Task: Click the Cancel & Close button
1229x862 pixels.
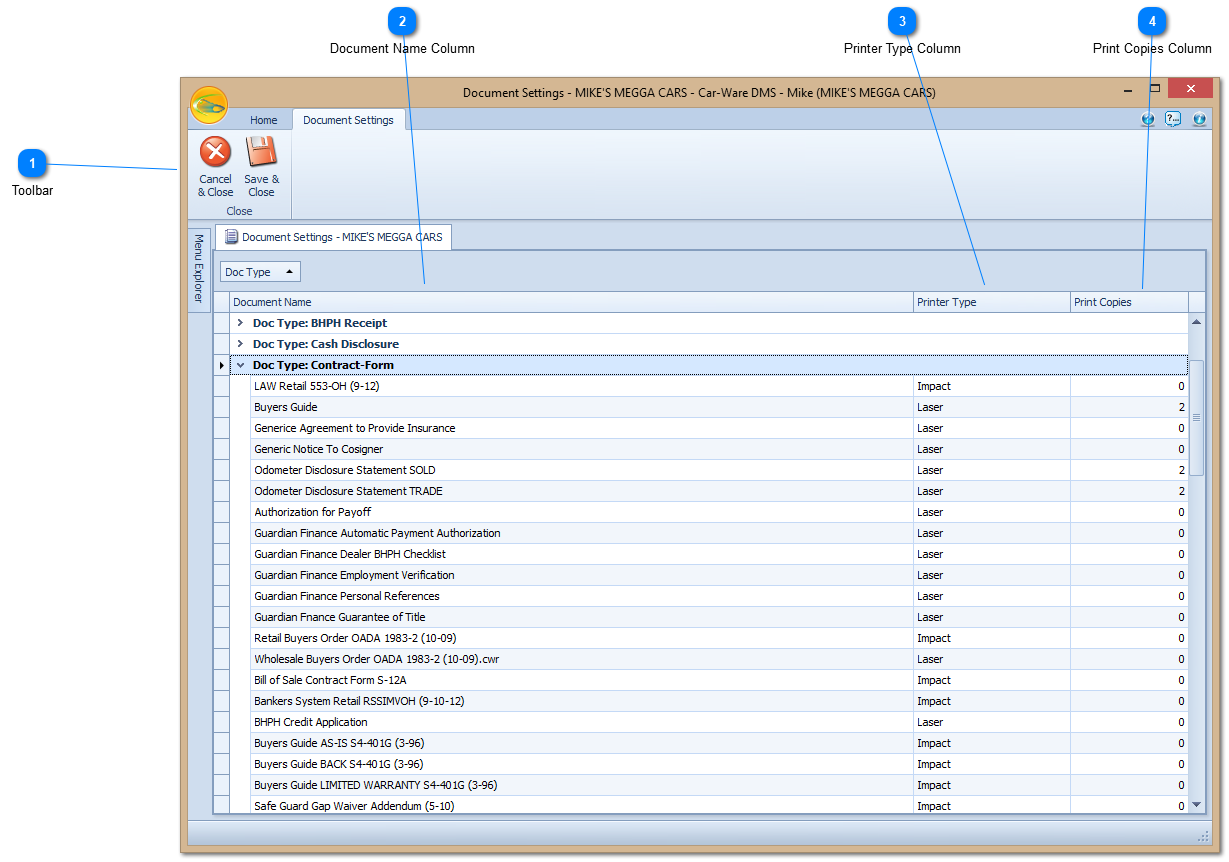Action: 215,168
